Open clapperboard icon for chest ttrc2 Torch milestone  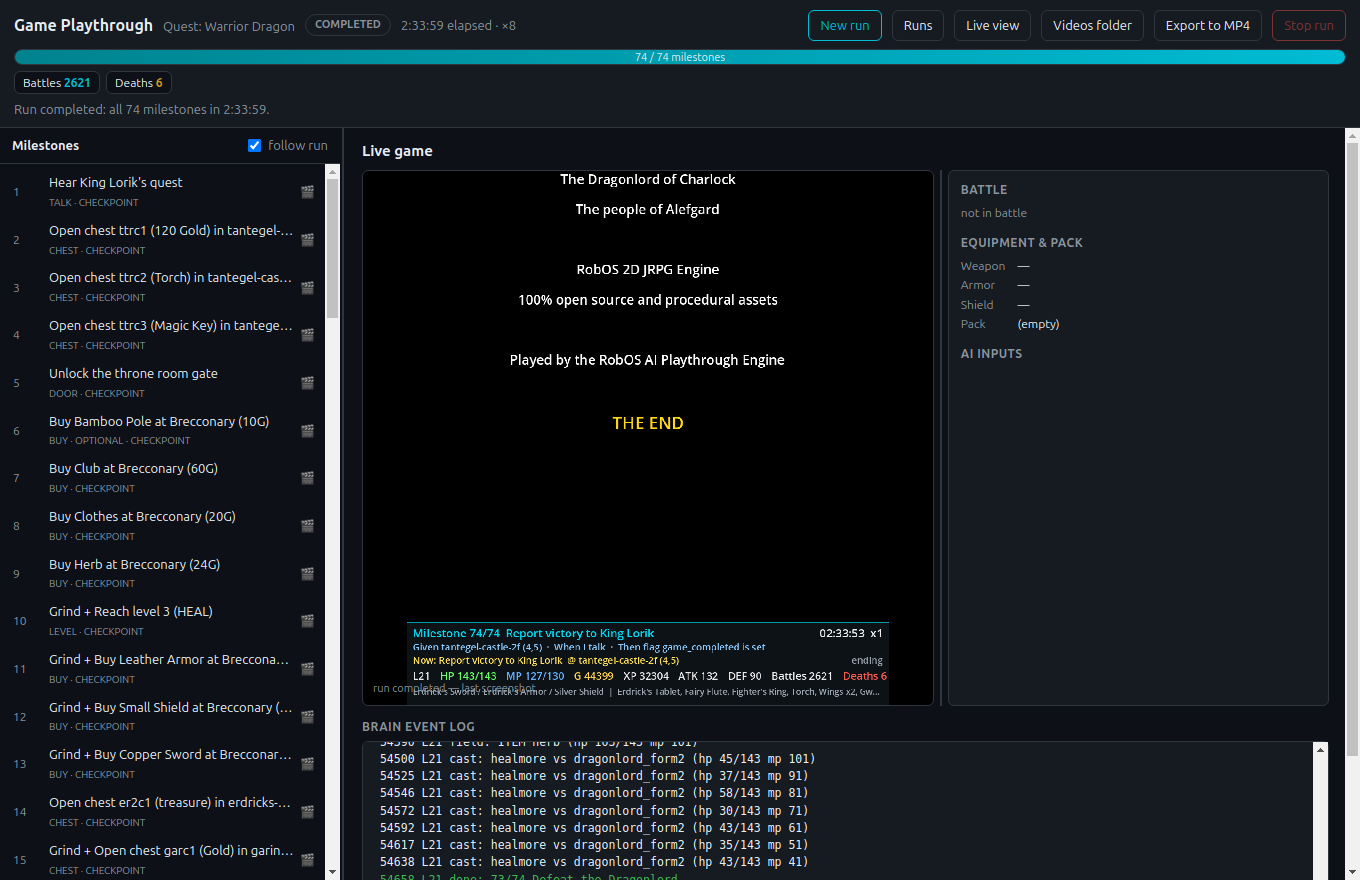[307, 288]
